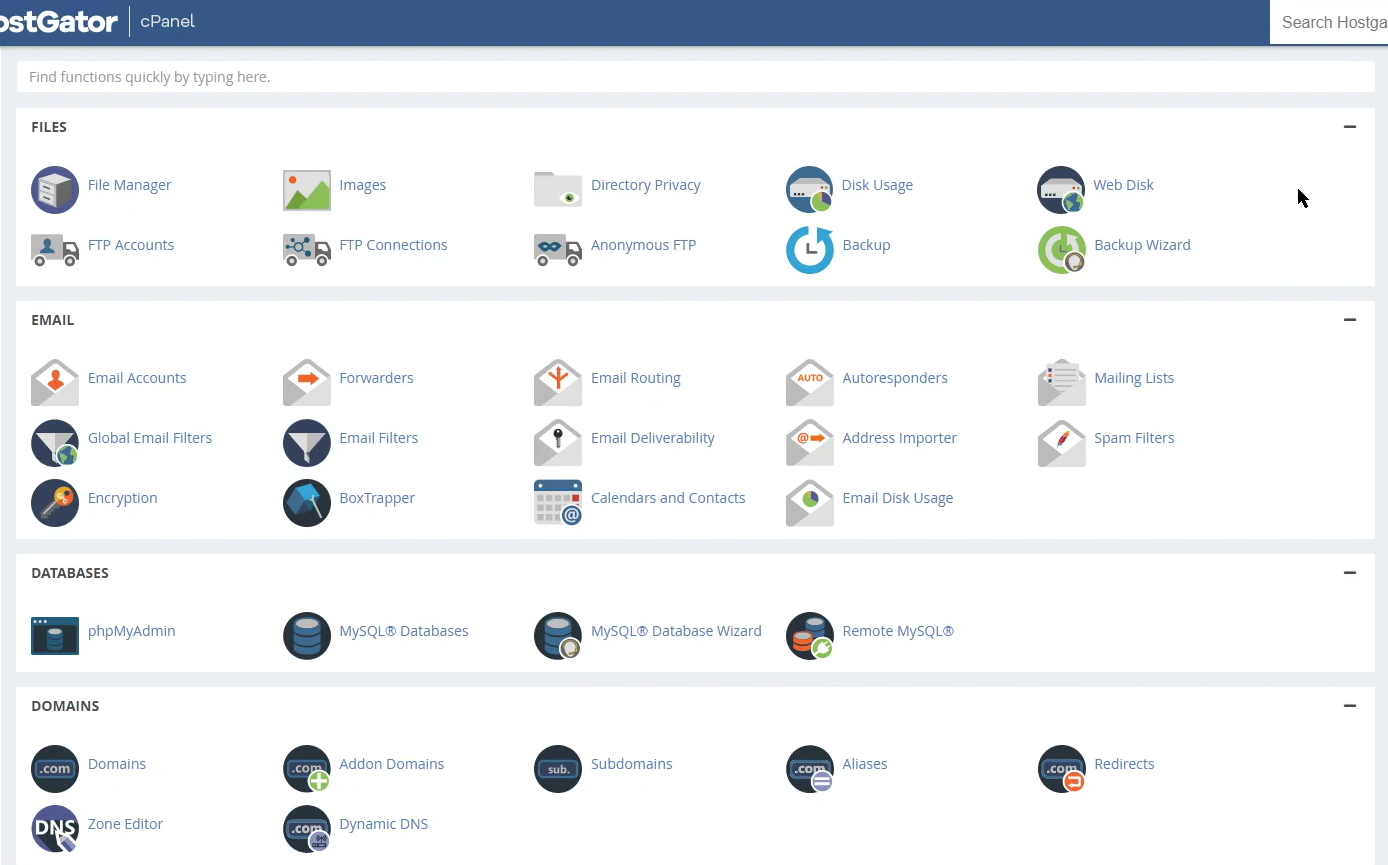The image size is (1388, 865).
Task: Follow the Spam Filters link text
Action: click(x=1134, y=438)
